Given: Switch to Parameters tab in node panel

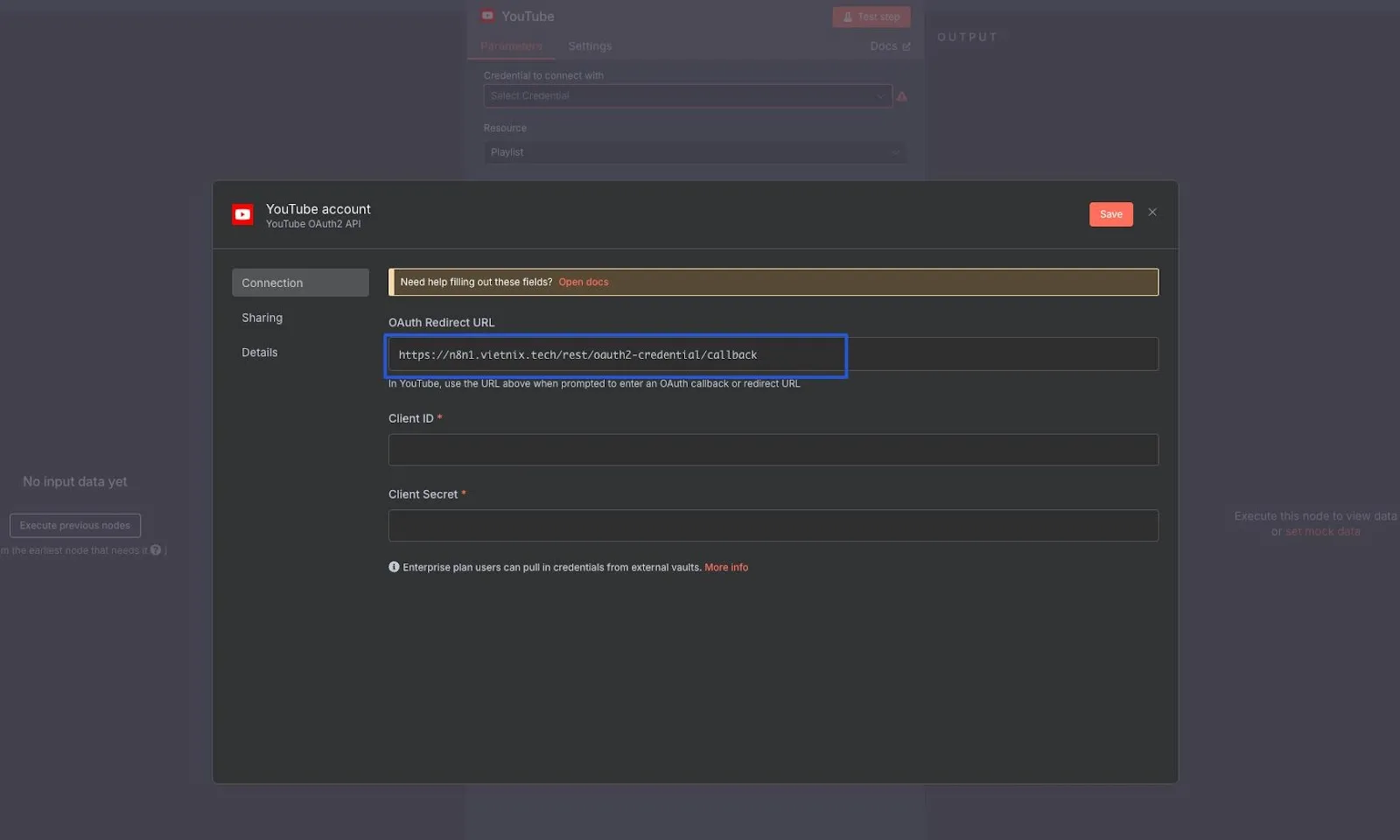Looking at the screenshot, I should click(512, 46).
